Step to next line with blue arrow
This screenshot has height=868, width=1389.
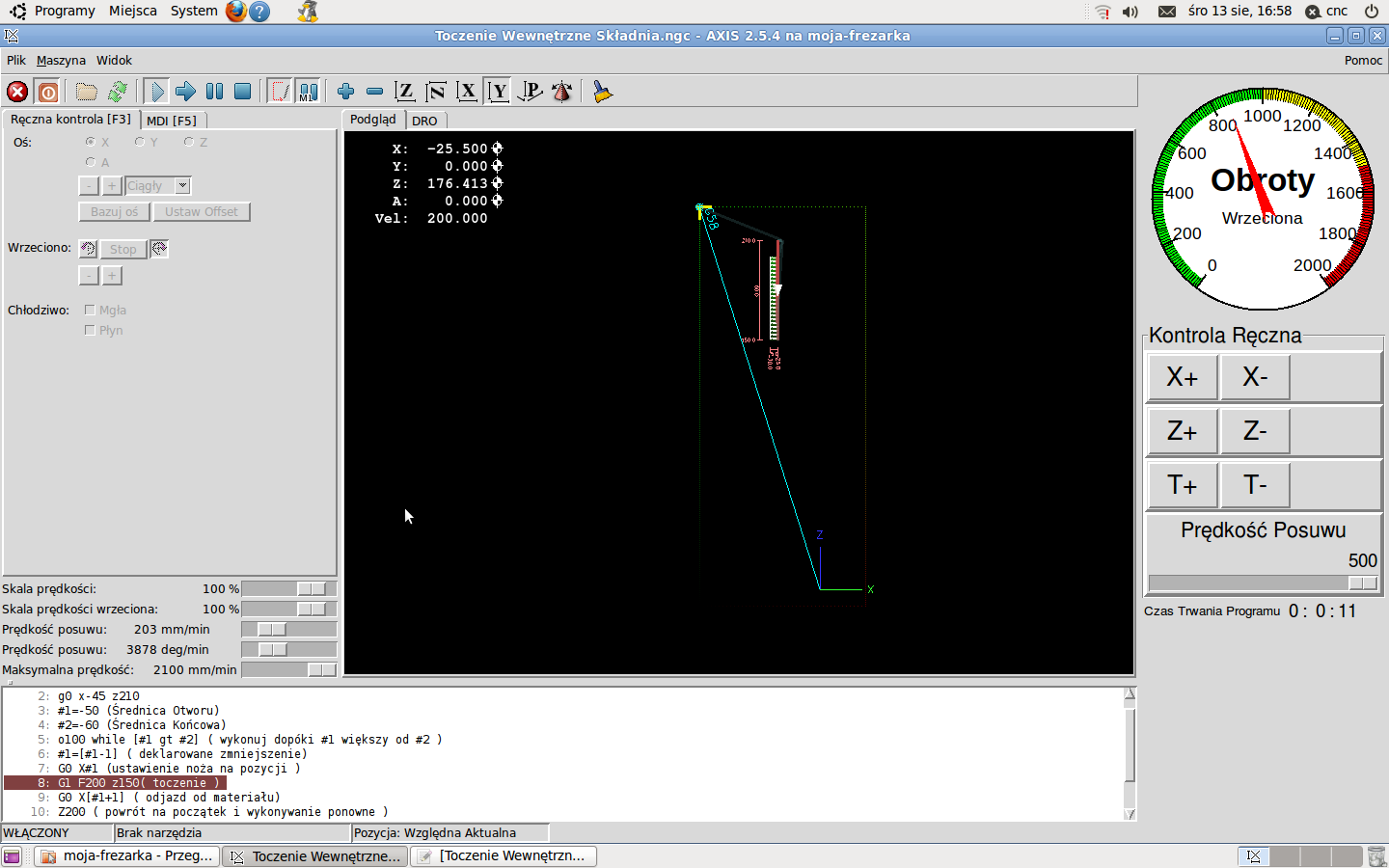[x=185, y=92]
